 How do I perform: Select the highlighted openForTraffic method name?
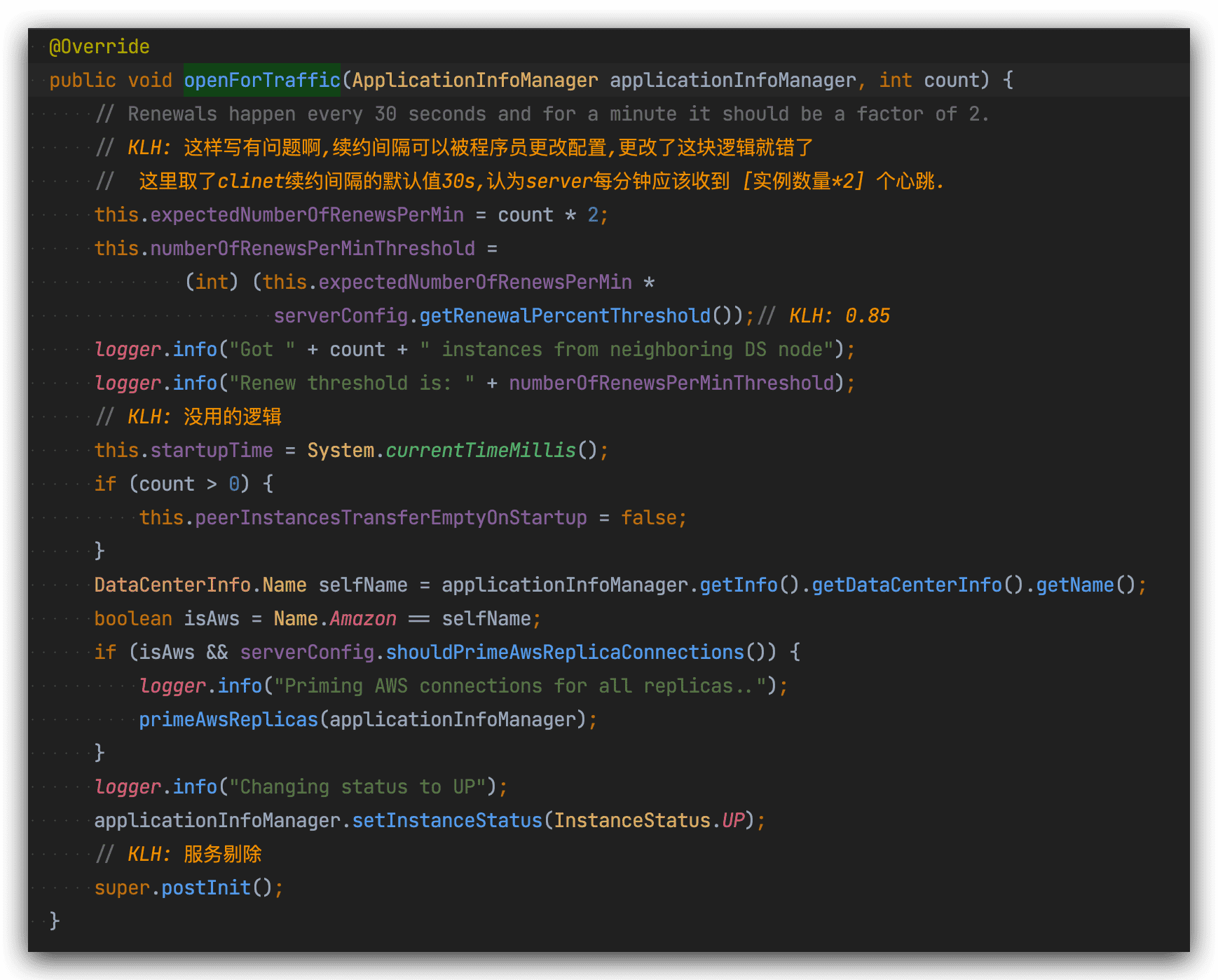262,80
